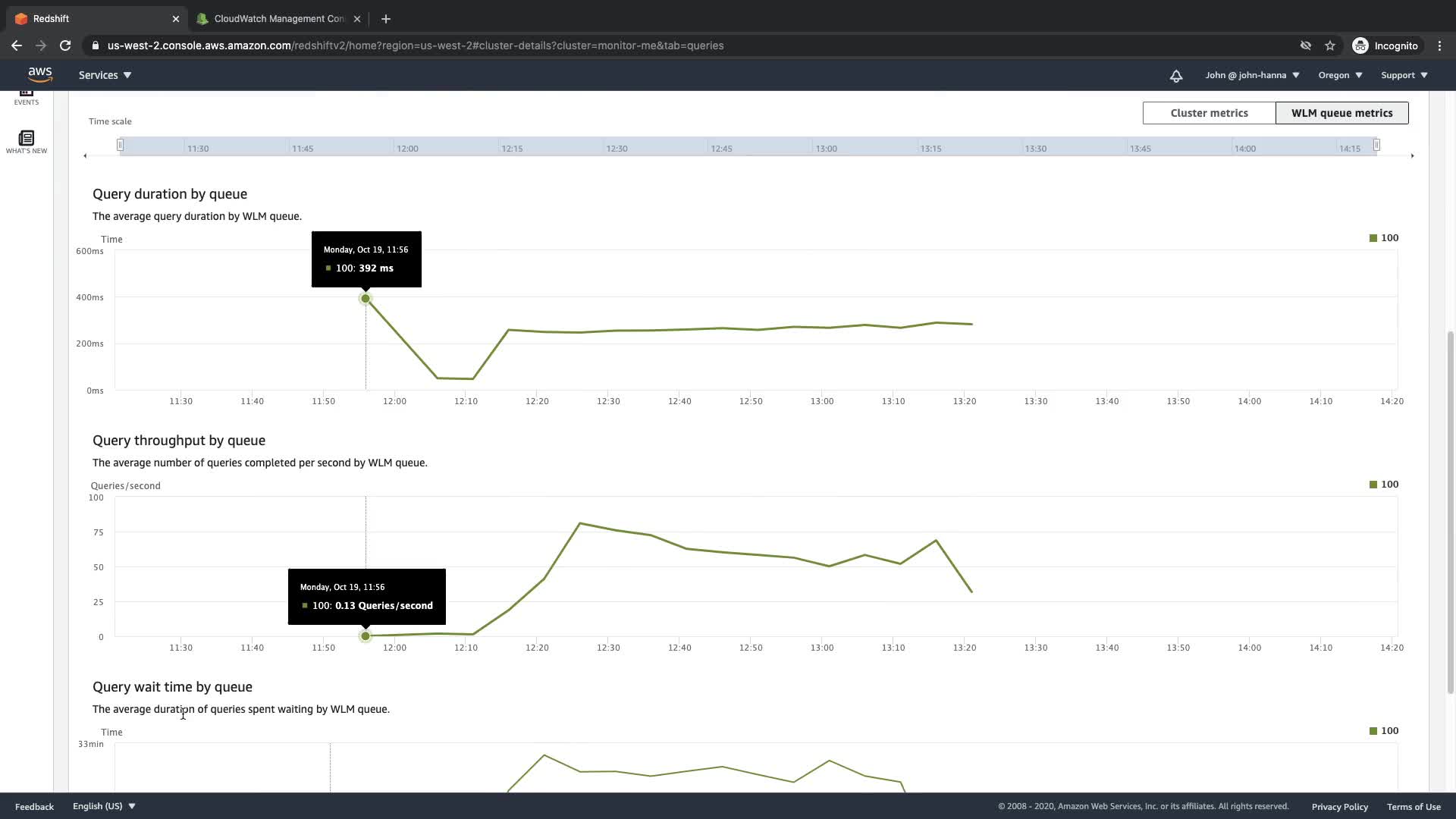Click the time scale left slider handle
Viewport: 1456px width, 819px height.
120,145
